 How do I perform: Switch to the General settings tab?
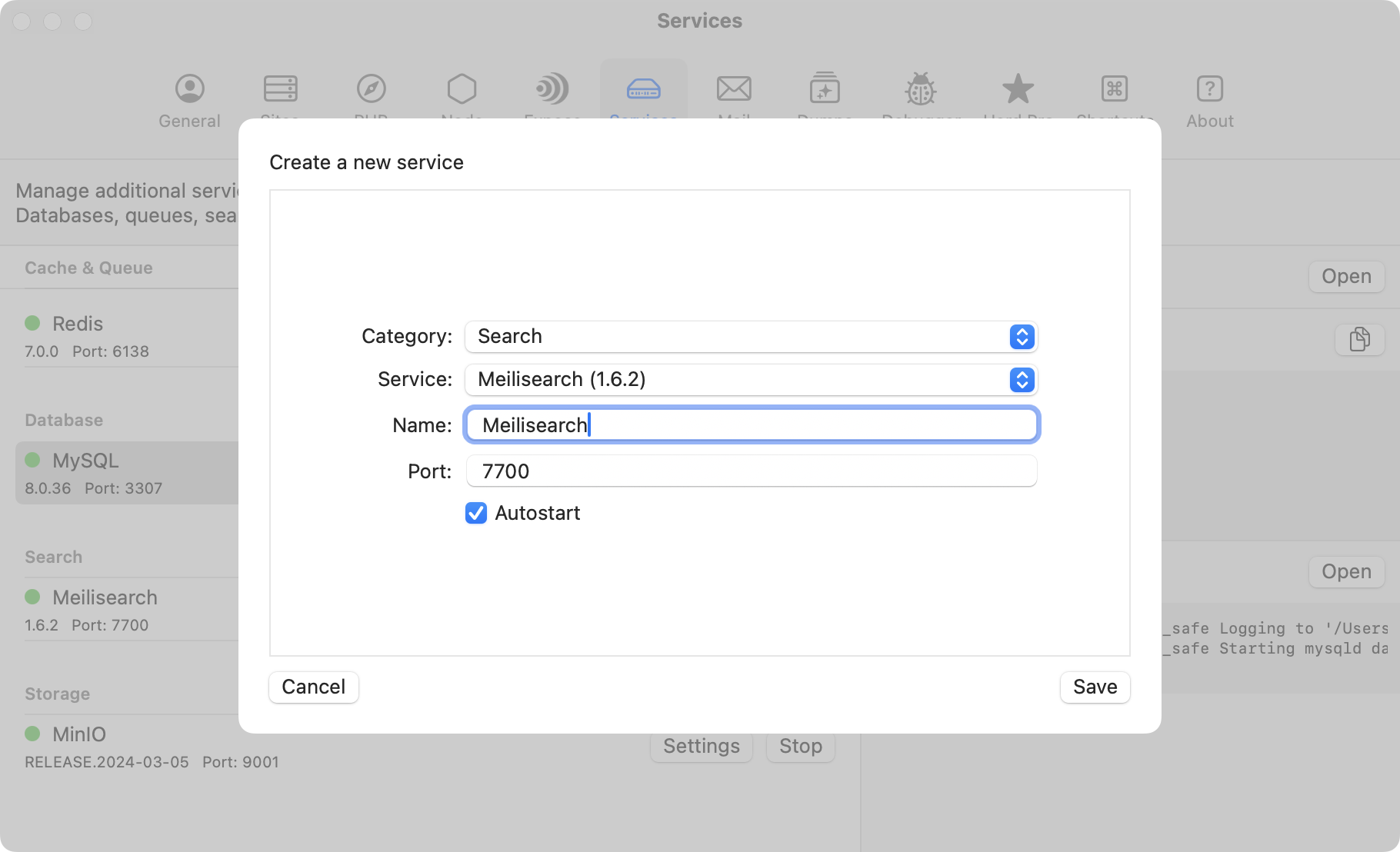click(189, 88)
